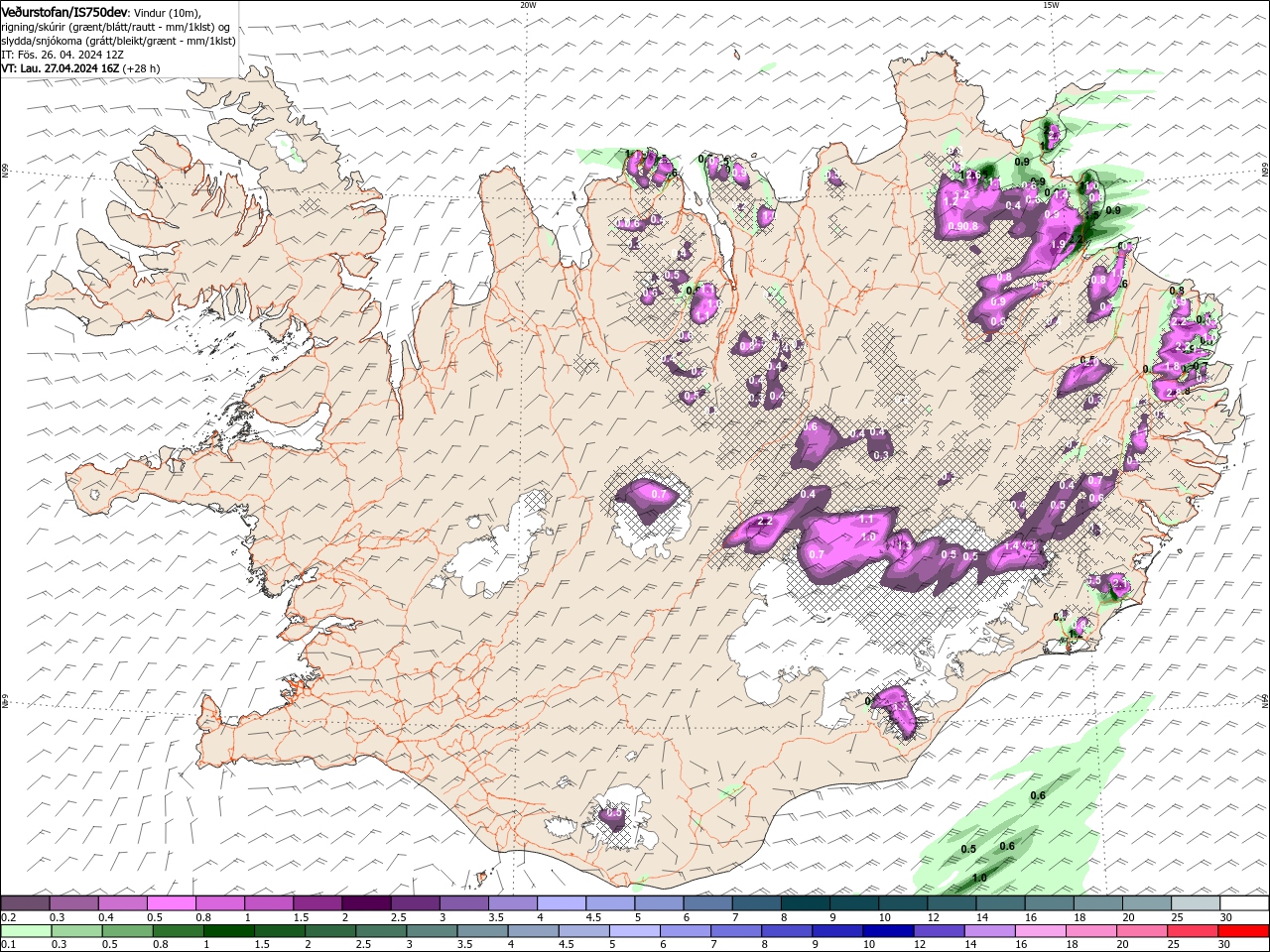Viewport: 1270px width, 952px height.
Task: Select the dark teal 8–9 snow legend swatch
Action: coord(806,903)
